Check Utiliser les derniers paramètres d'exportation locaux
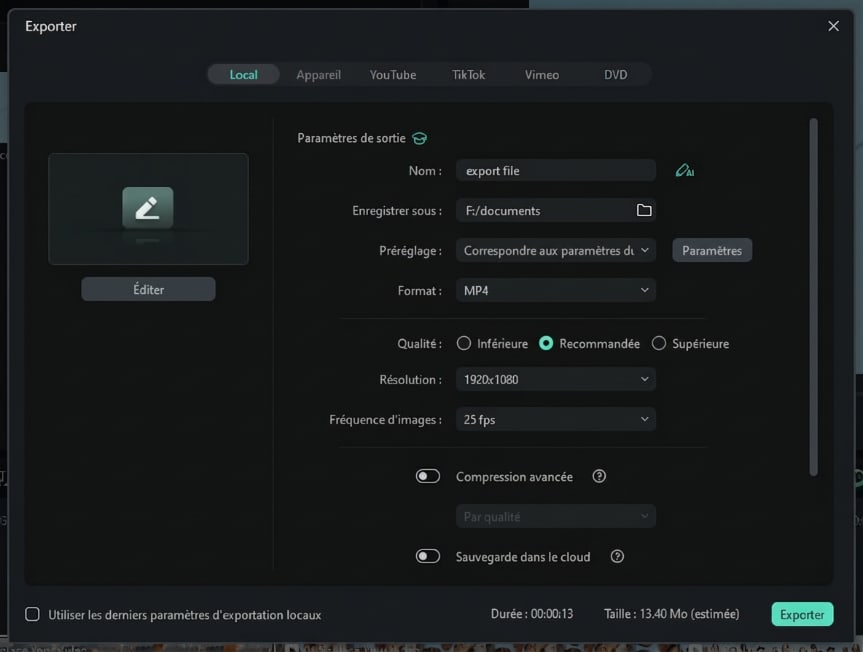The height and width of the screenshot is (652, 863). click(31, 614)
